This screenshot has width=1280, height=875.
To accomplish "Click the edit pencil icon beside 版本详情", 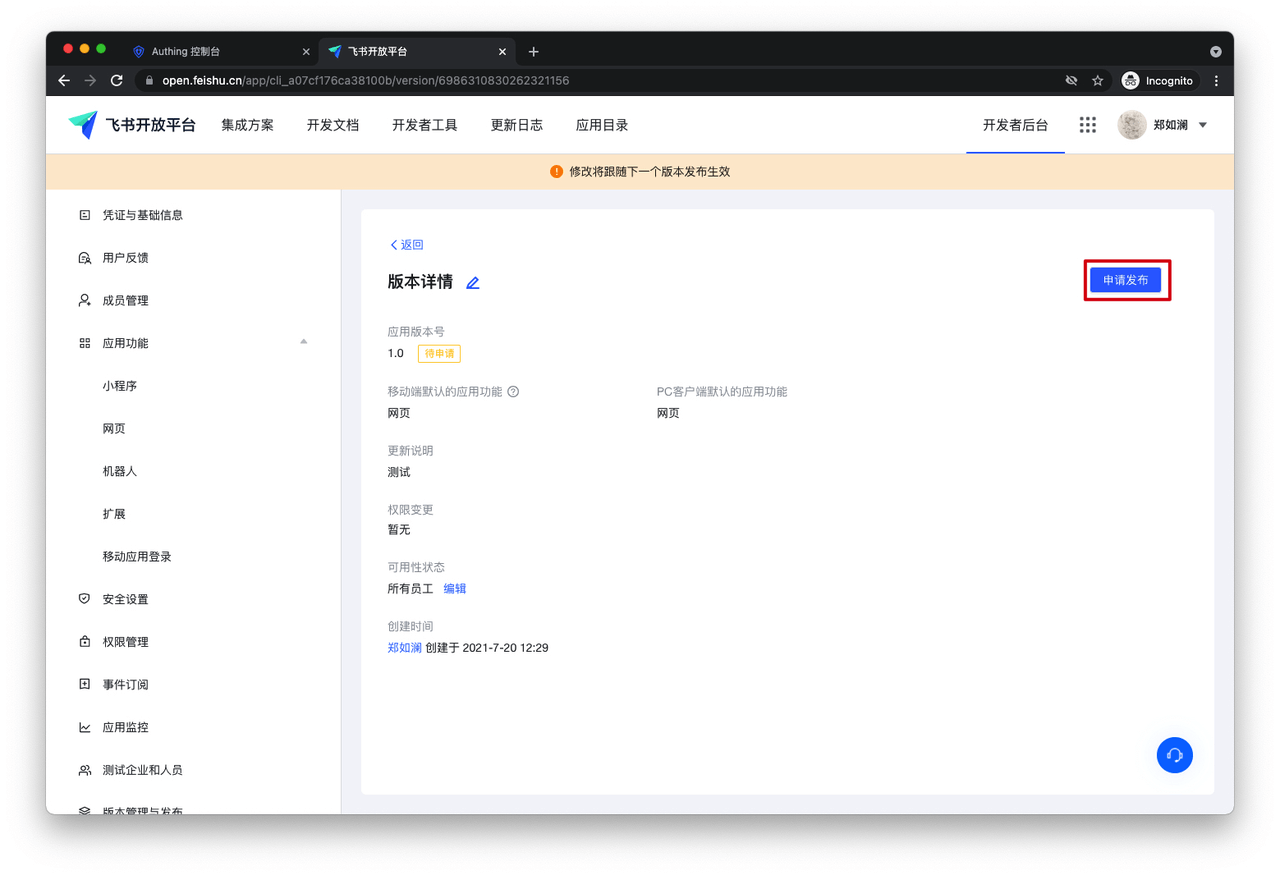I will click(473, 283).
